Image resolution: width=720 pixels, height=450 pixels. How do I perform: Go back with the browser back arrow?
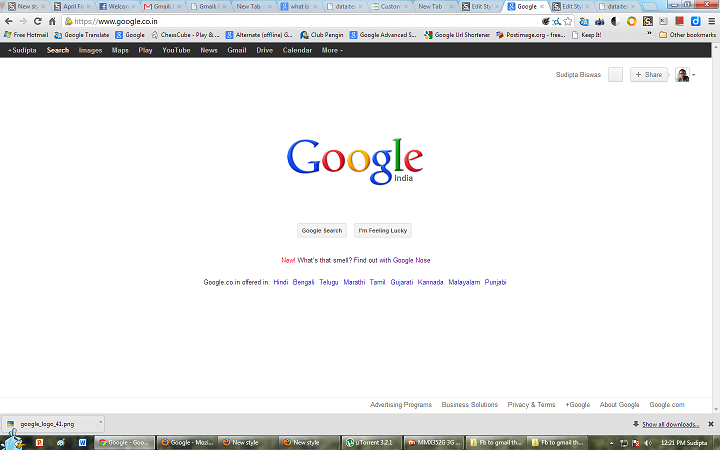coord(9,21)
